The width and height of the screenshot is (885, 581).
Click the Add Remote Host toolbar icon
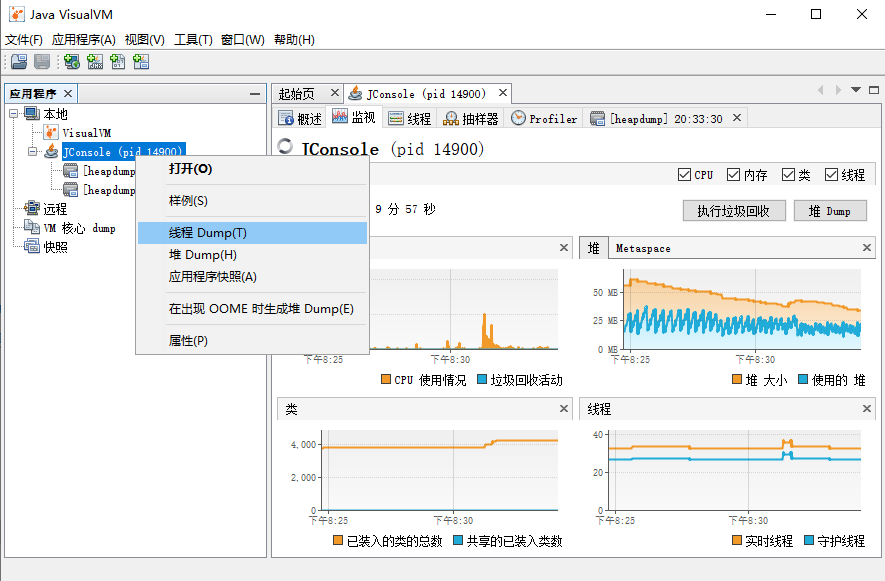pos(72,62)
